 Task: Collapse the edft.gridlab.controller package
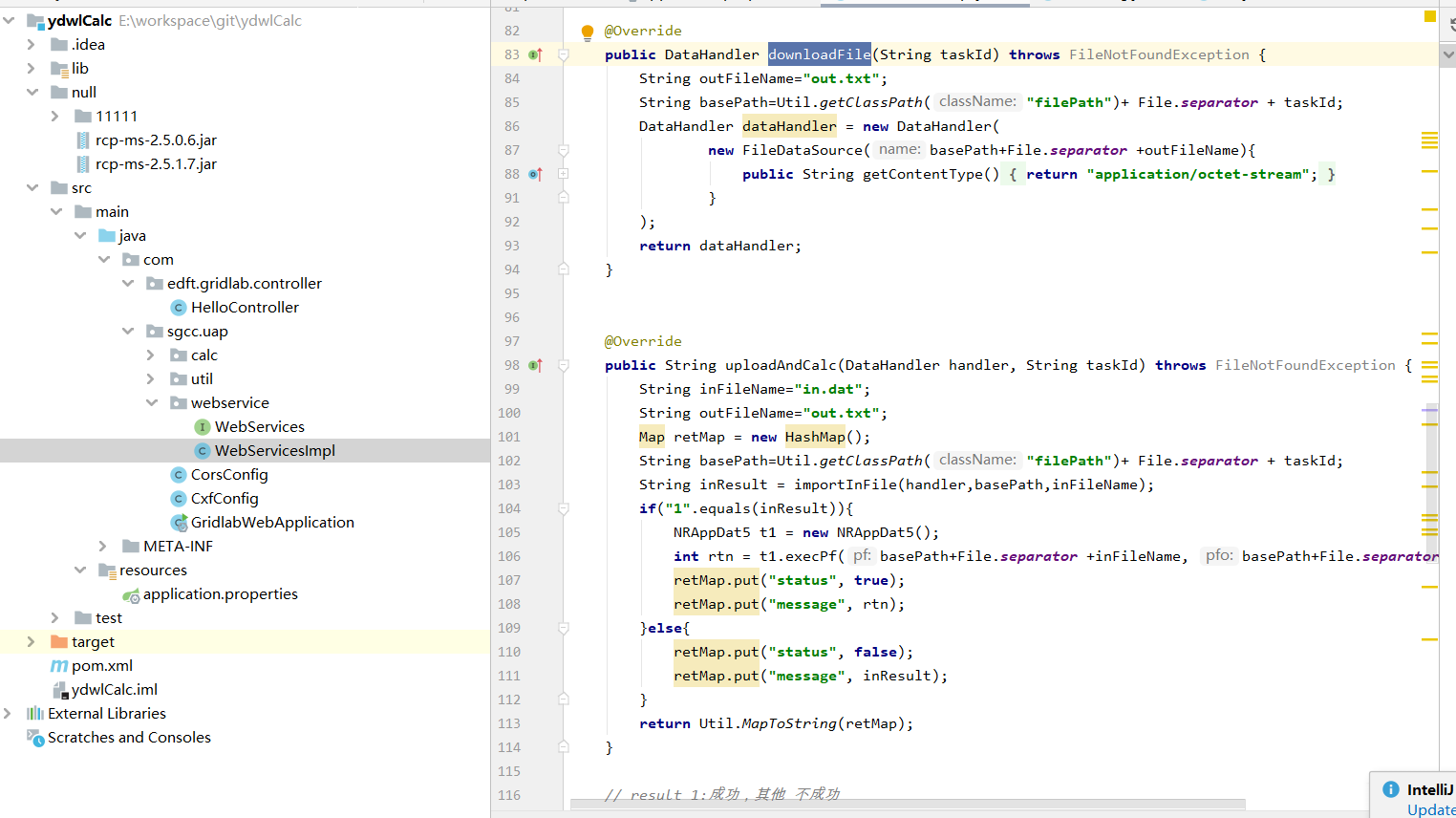tap(127, 283)
